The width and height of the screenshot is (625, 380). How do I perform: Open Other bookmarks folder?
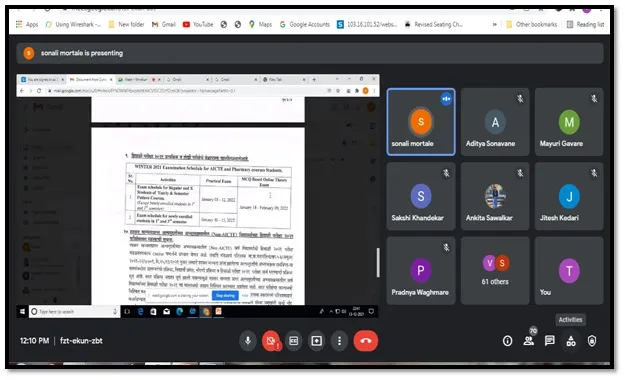click(531, 24)
